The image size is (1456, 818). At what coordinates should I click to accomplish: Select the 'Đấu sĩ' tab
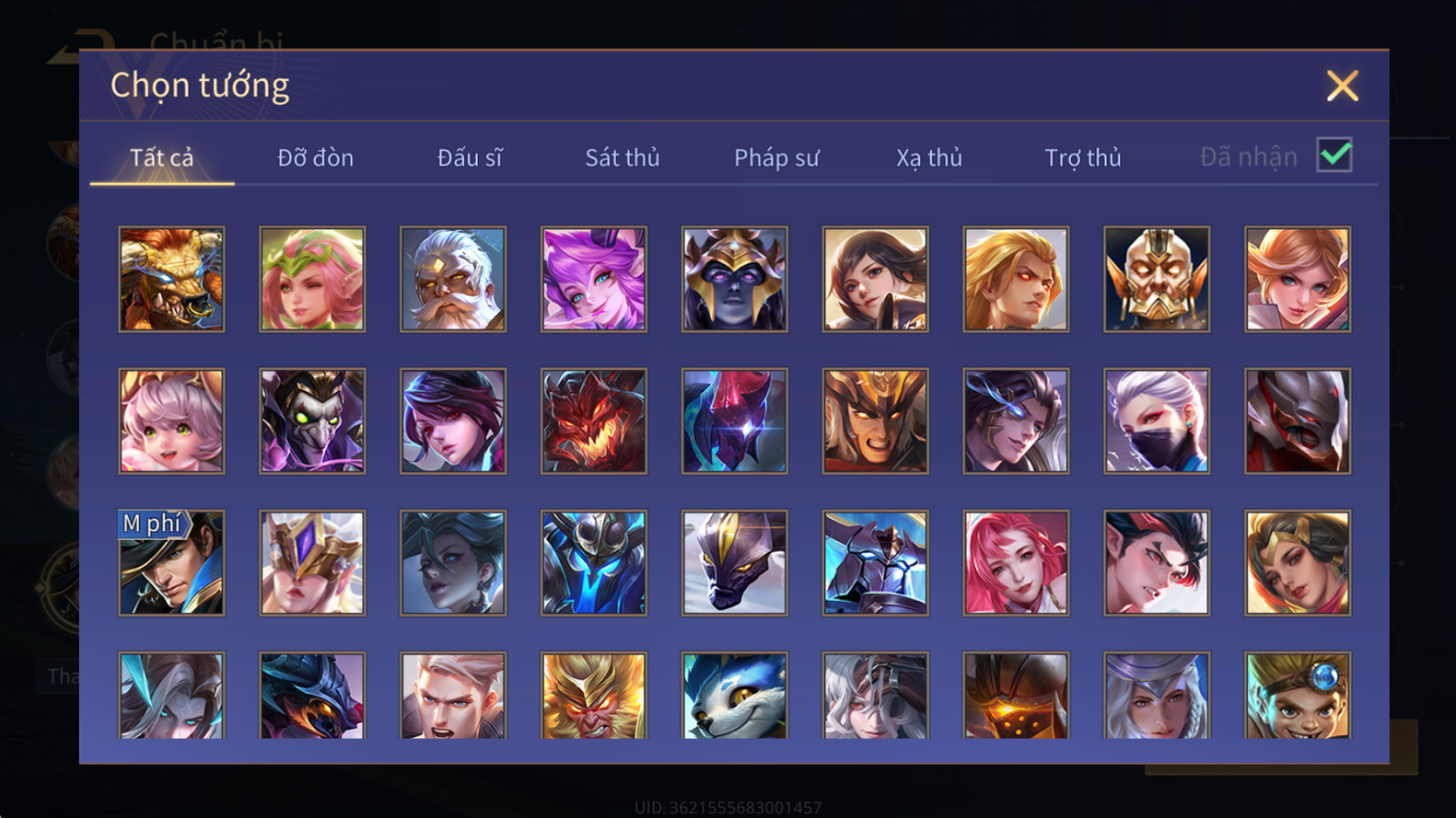click(x=469, y=158)
